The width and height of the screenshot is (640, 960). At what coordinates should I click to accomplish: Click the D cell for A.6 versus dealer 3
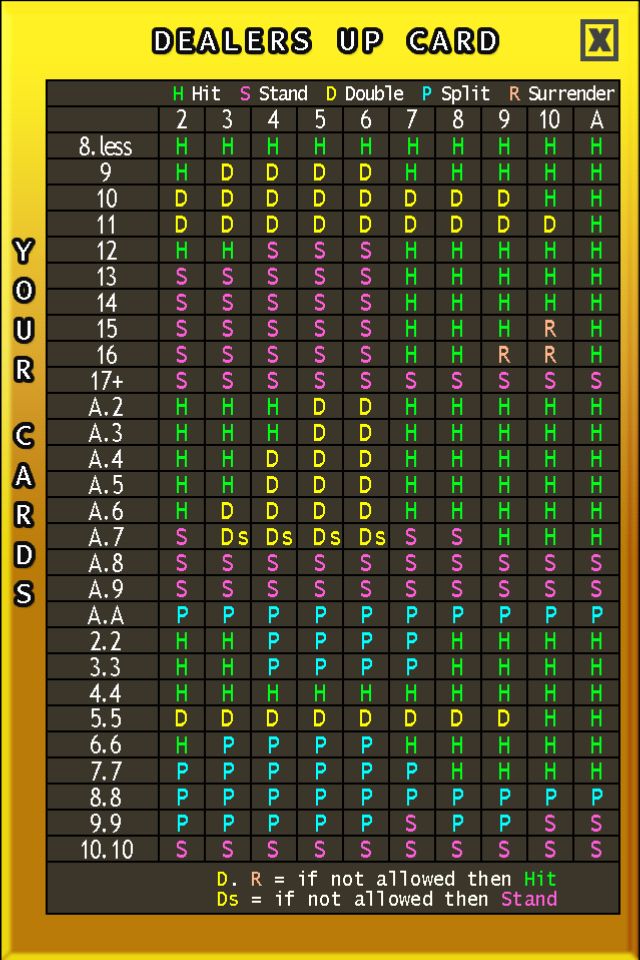[227, 511]
